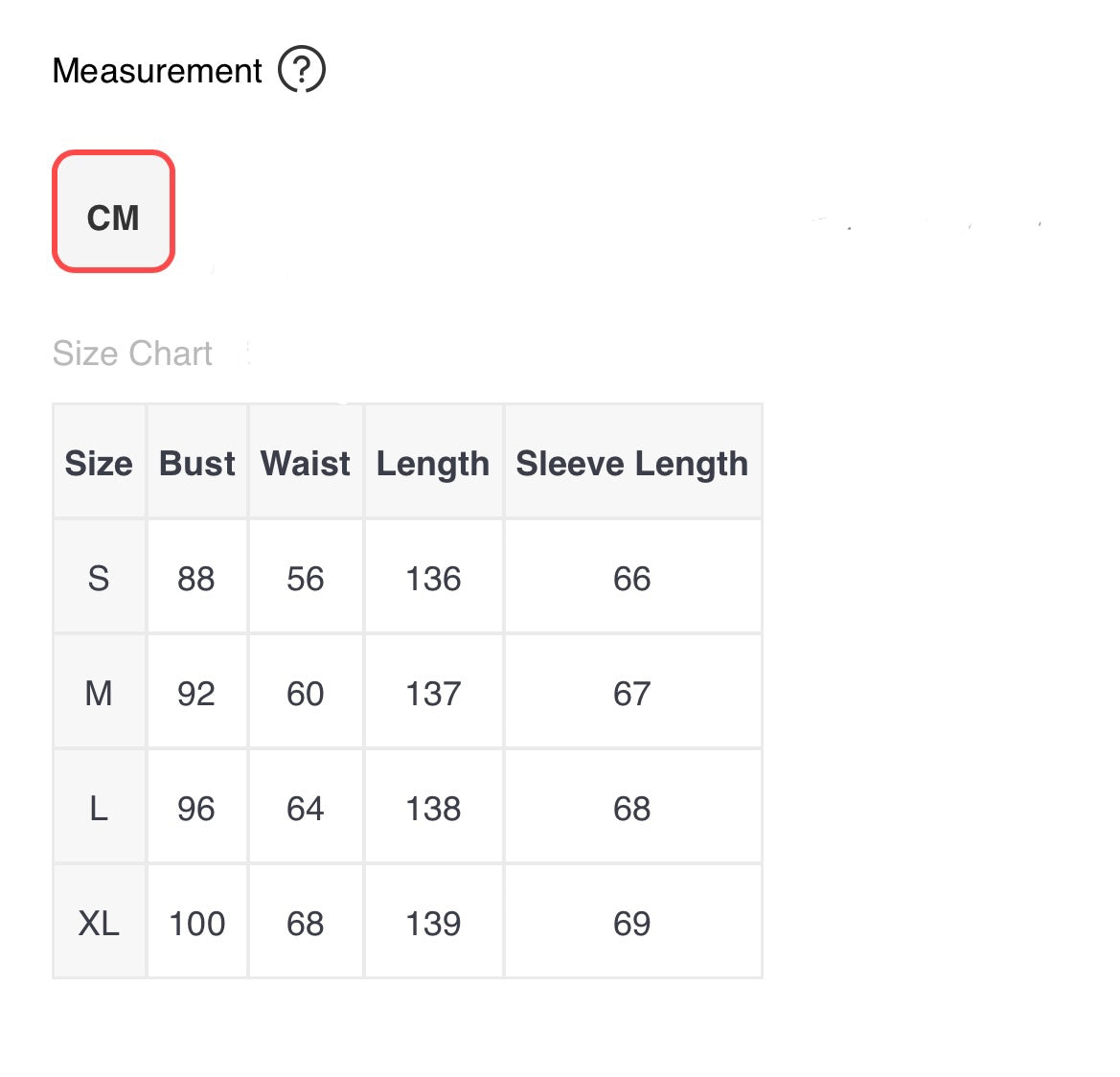1120x1077 pixels.
Task: Click waist value 60 for size M
Action: click(x=306, y=694)
